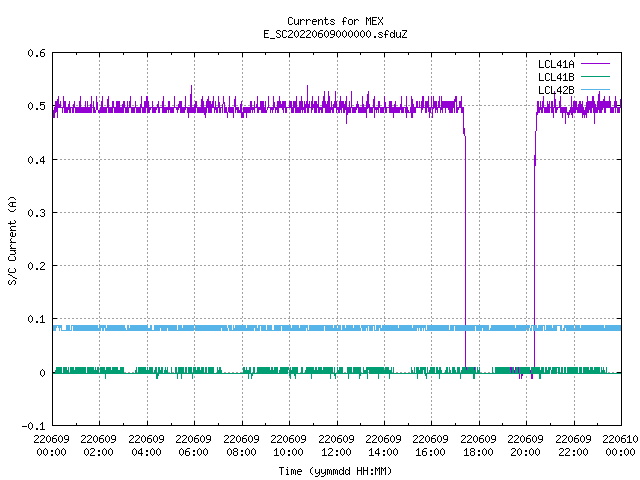This screenshot has width=640, height=480.
Task: Click the 0.6 y-axis tick label
Action: point(36,53)
